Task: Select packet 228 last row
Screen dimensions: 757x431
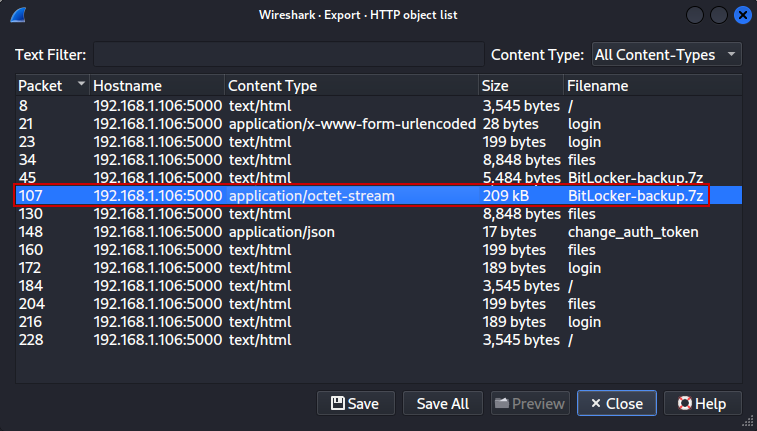Action: [362, 340]
